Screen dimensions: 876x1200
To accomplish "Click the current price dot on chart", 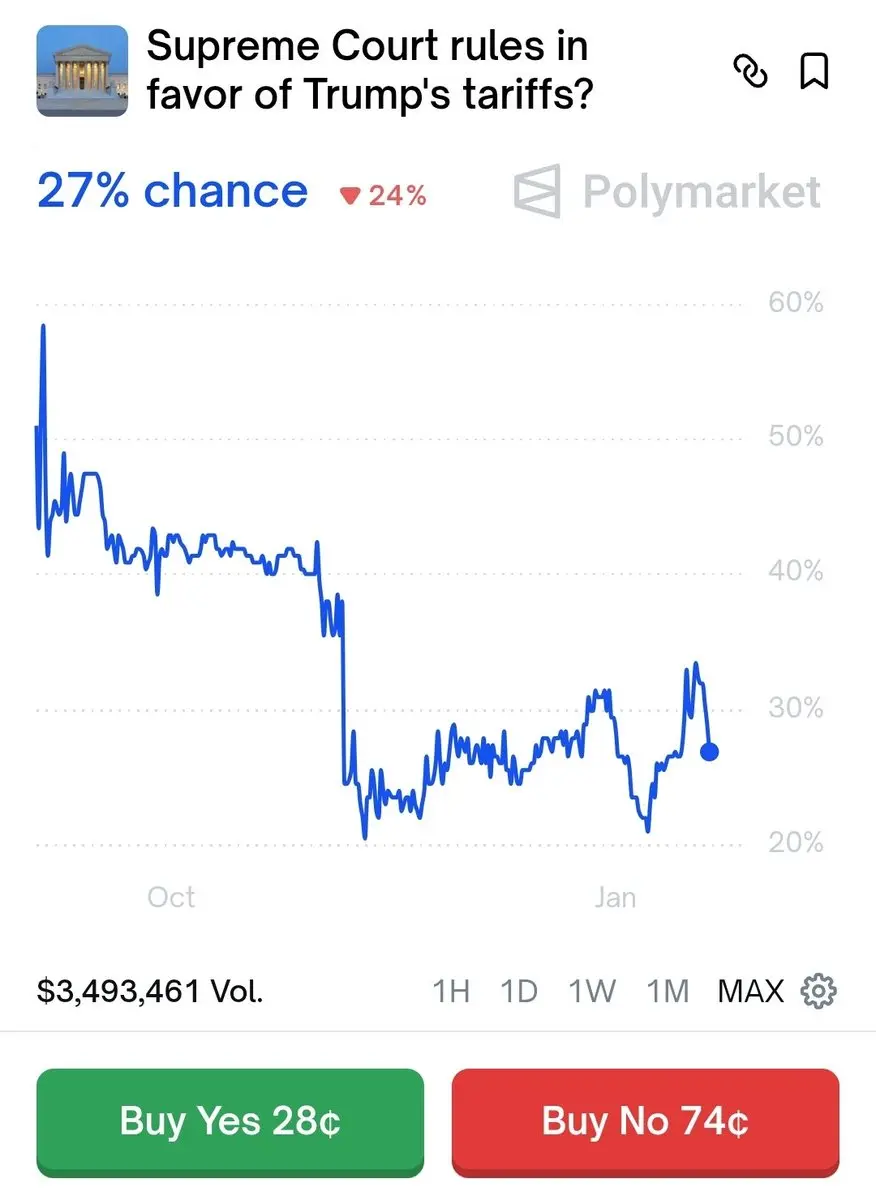I will (709, 751).
